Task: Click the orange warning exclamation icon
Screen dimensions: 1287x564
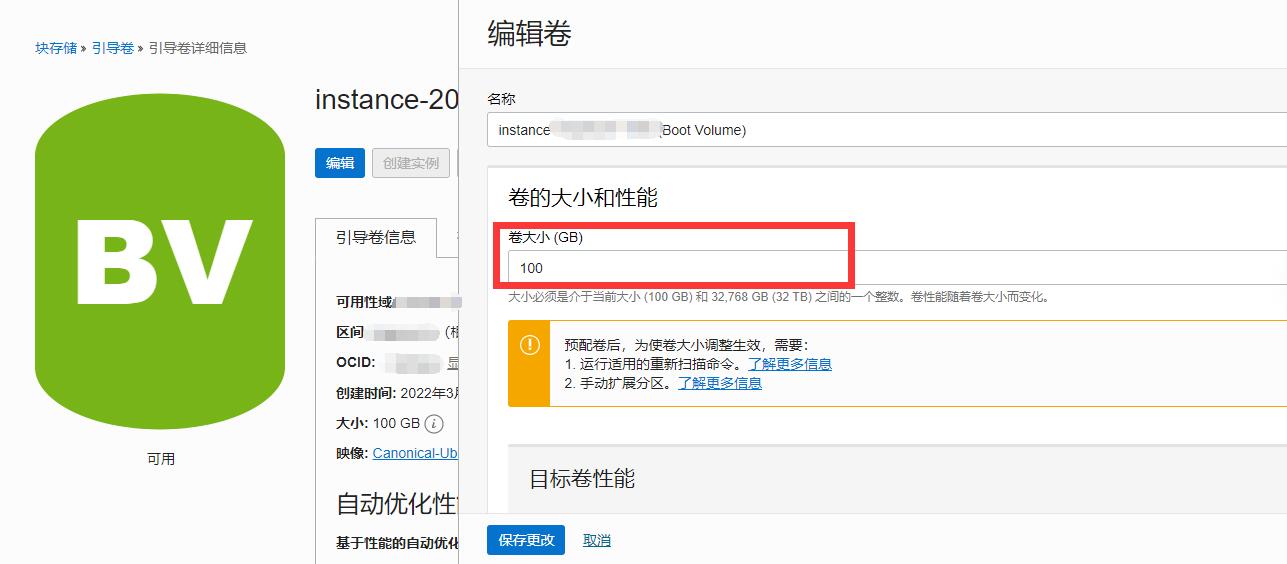Action: [529, 346]
